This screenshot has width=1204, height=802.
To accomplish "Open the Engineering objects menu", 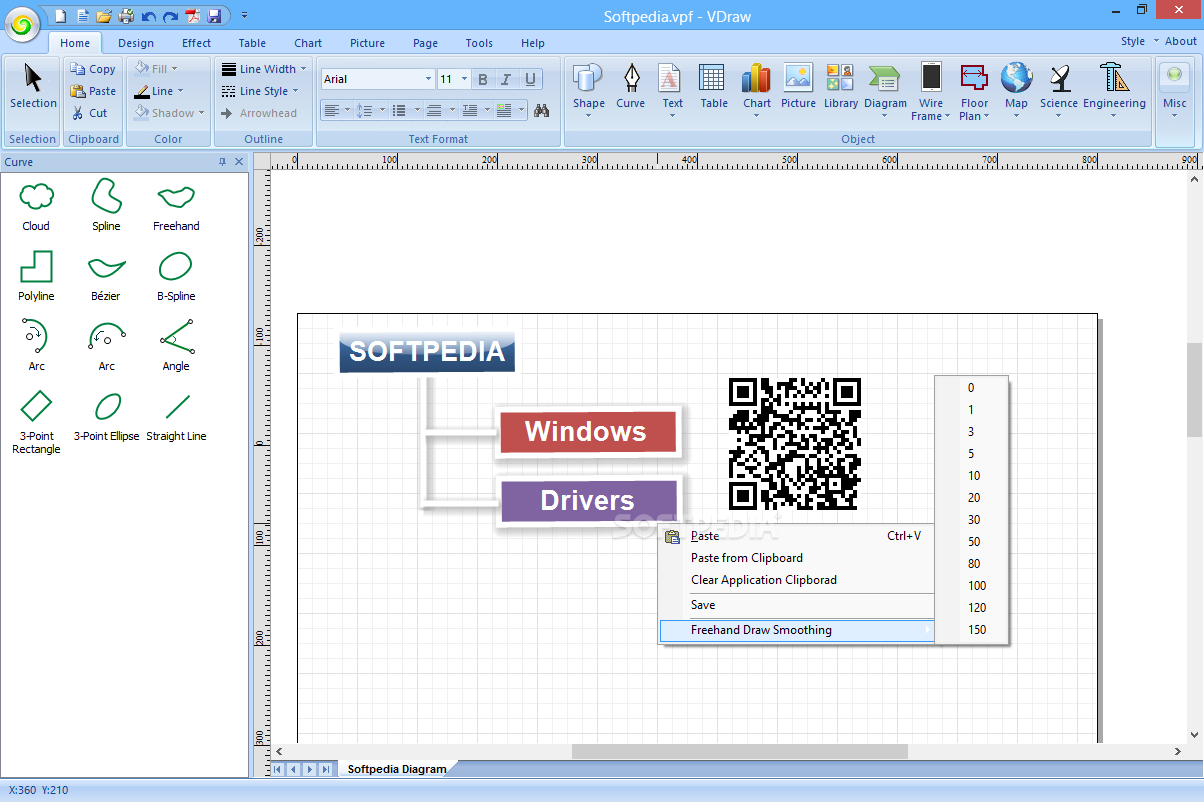I will point(1113,91).
